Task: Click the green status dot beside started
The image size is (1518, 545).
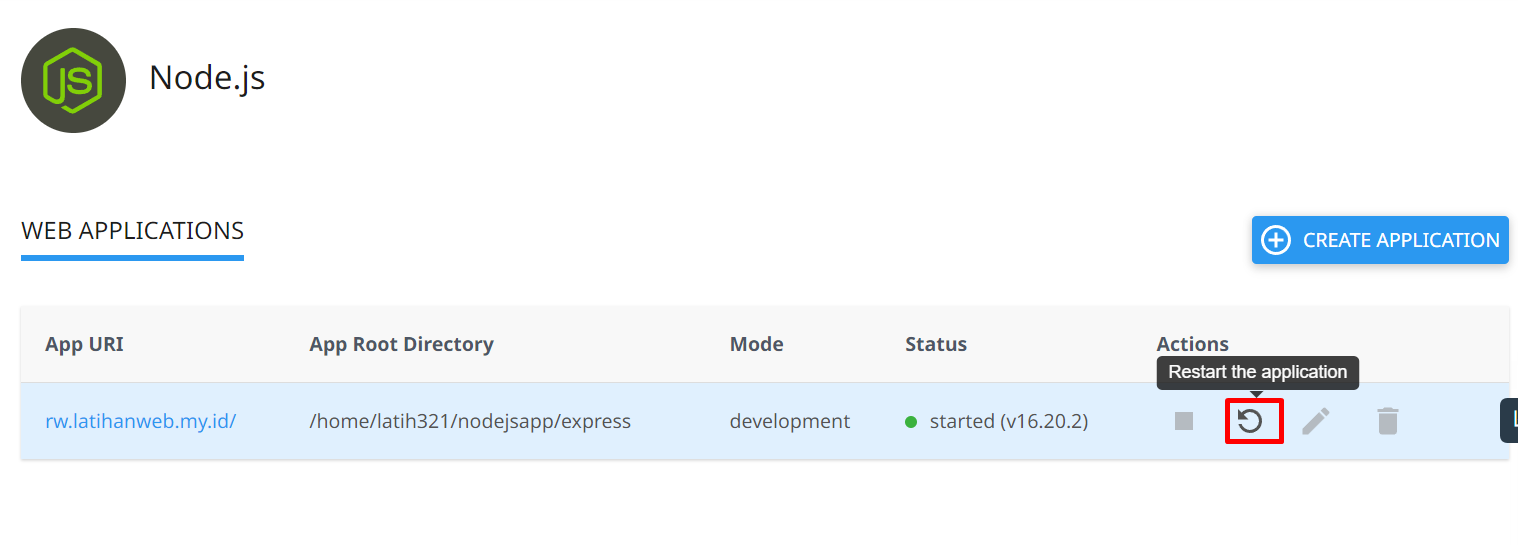Action: pyautogui.click(x=911, y=422)
